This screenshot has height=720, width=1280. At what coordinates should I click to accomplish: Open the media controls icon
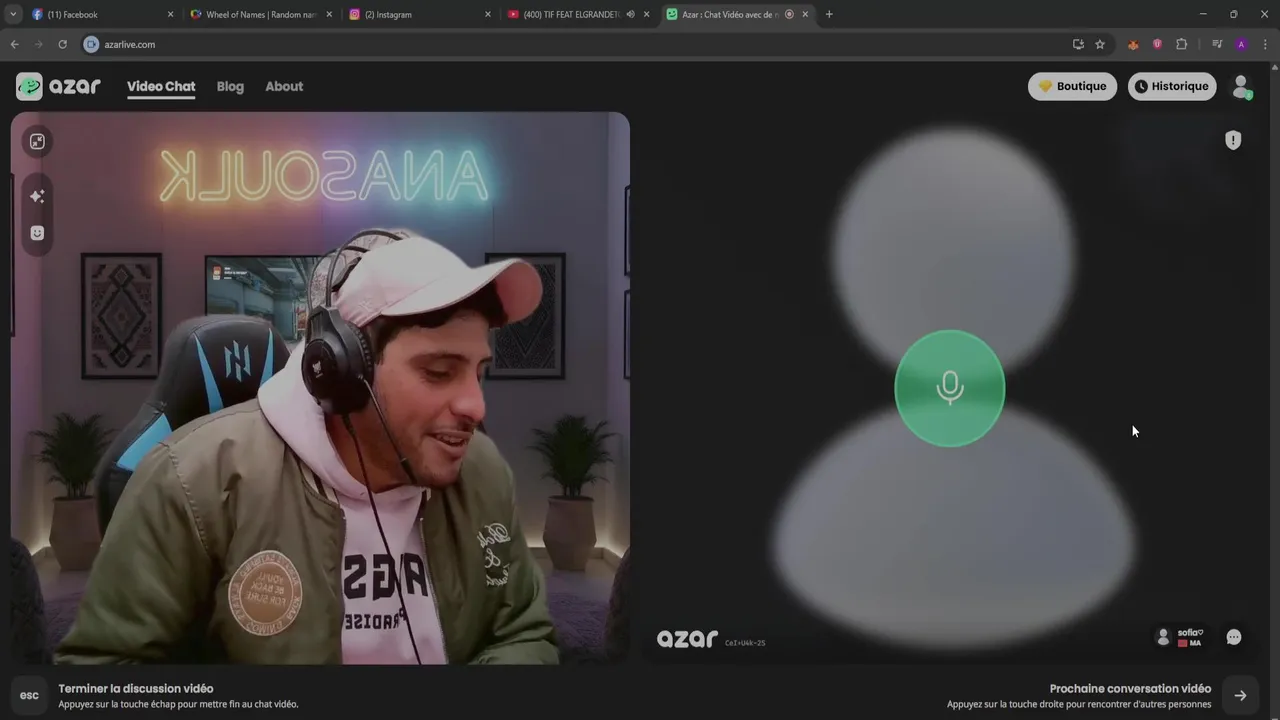1217,44
